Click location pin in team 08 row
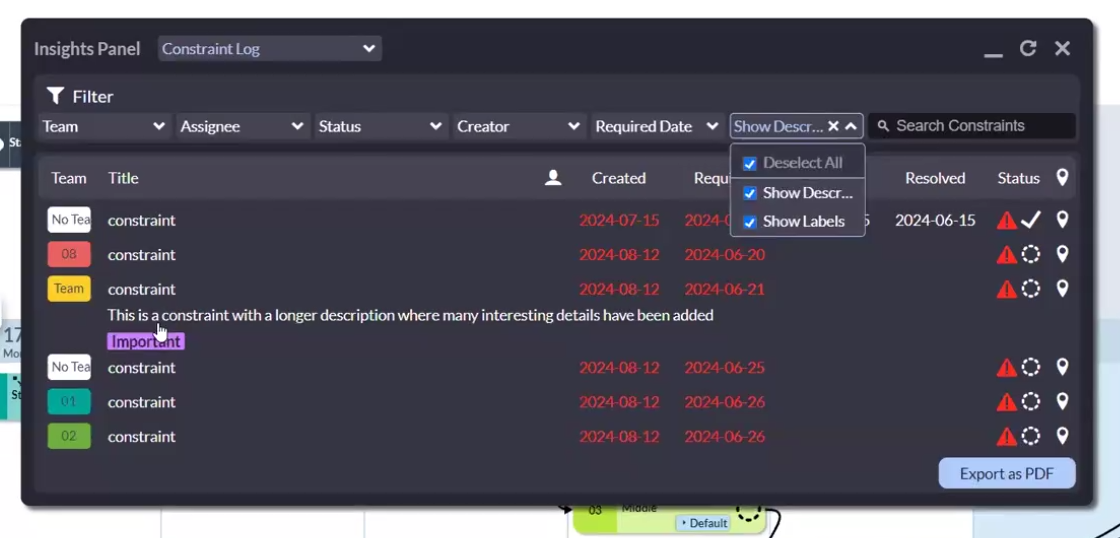This screenshot has height=538, width=1120. coord(1062,254)
